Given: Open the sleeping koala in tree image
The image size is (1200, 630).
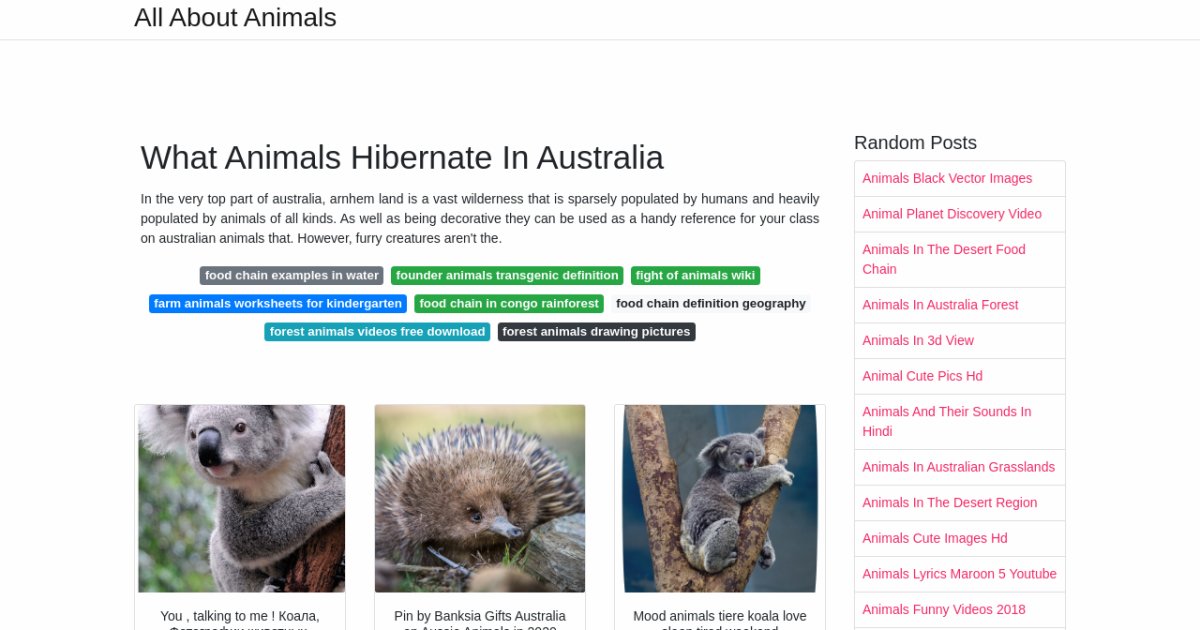Looking at the screenshot, I should (x=720, y=498).
